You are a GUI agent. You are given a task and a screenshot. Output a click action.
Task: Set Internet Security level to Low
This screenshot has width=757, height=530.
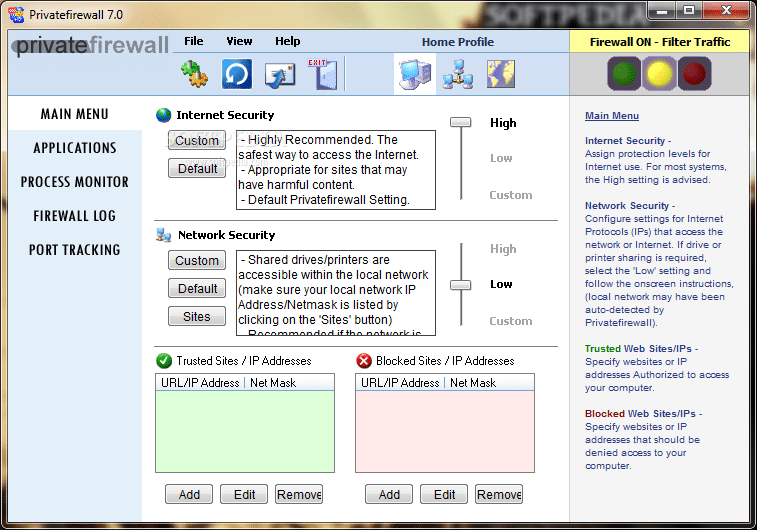pos(501,158)
